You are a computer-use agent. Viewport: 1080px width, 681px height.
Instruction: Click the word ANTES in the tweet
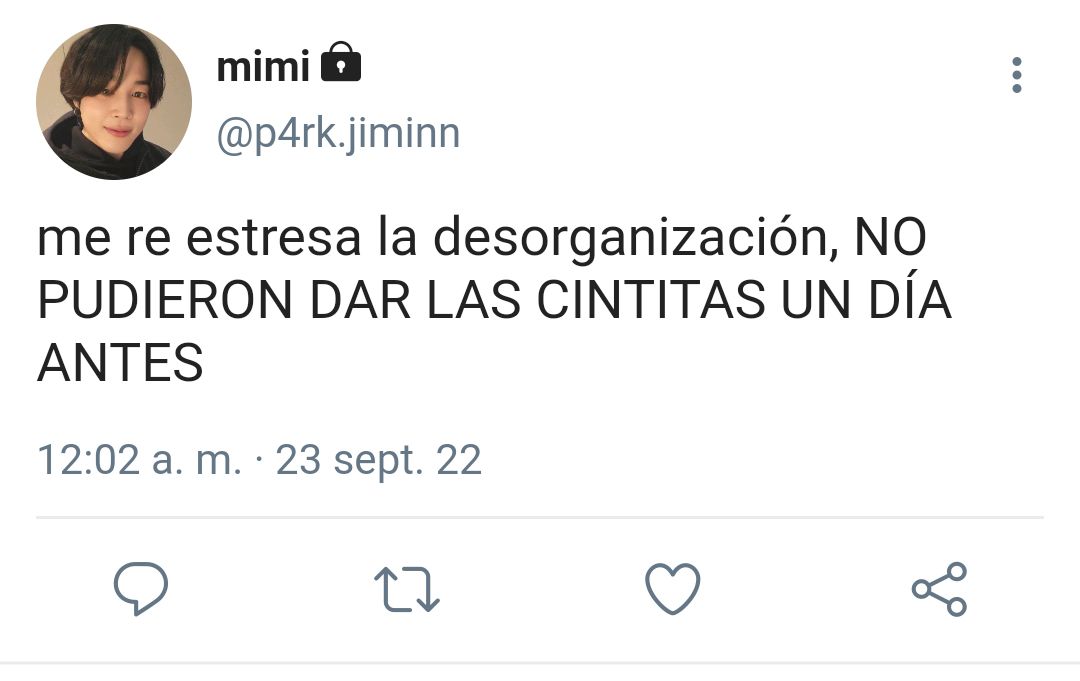(x=121, y=363)
